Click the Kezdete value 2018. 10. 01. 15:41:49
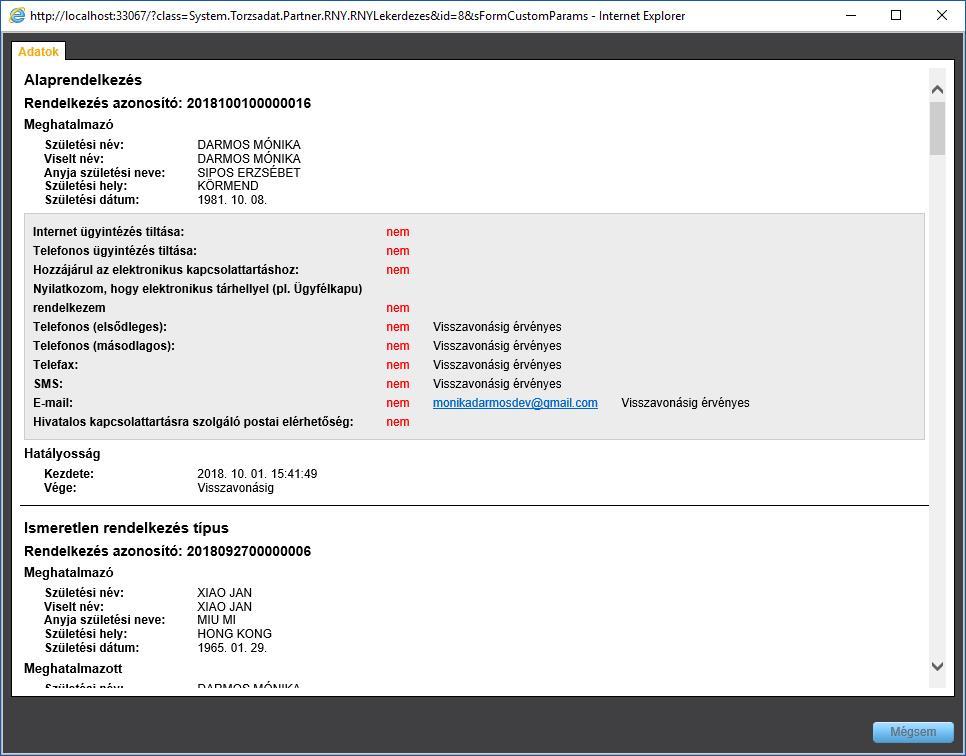The width and height of the screenshot is (966, 756). (x=258, y=474)
